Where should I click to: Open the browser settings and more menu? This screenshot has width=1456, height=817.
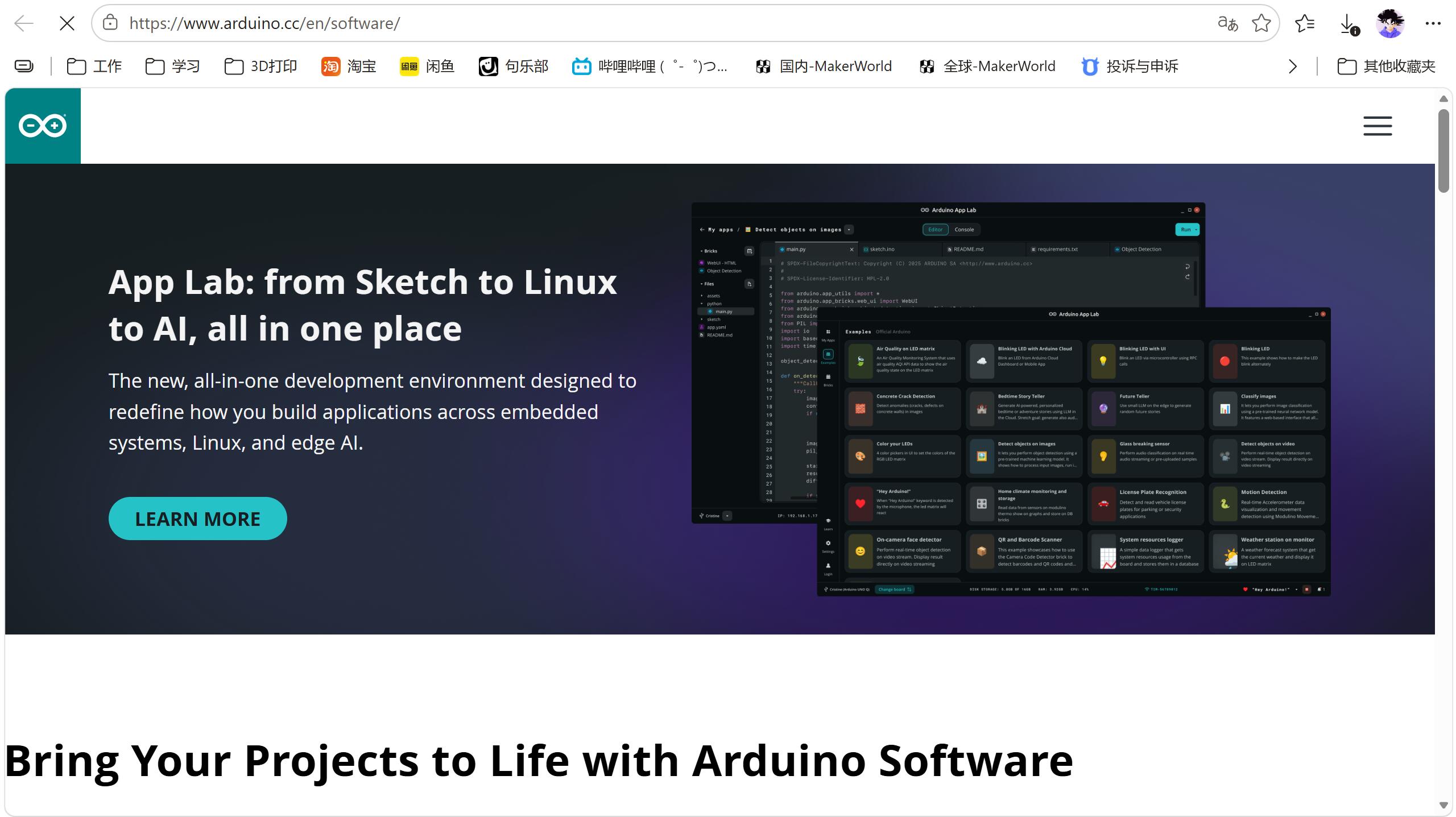1433,23
